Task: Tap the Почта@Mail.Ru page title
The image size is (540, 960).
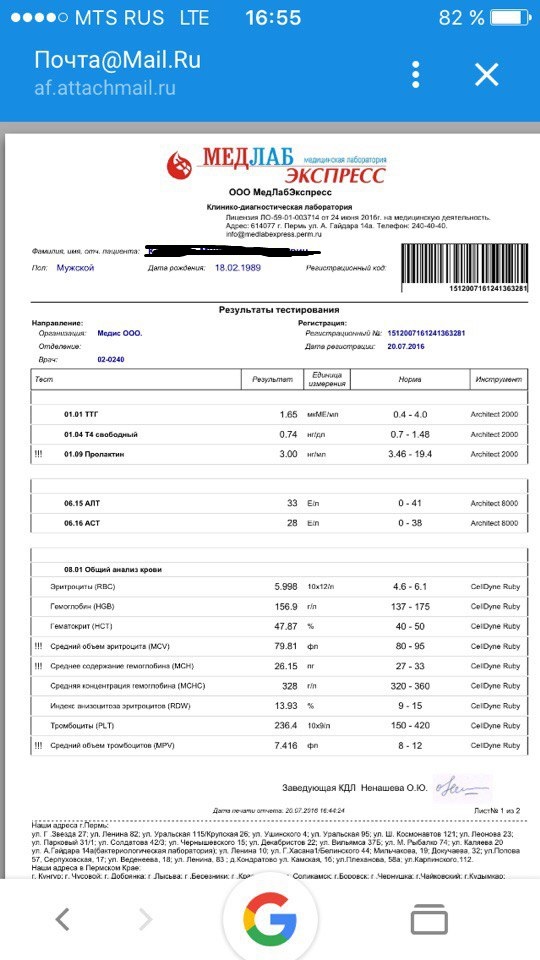Action: (x=117, y=60)
